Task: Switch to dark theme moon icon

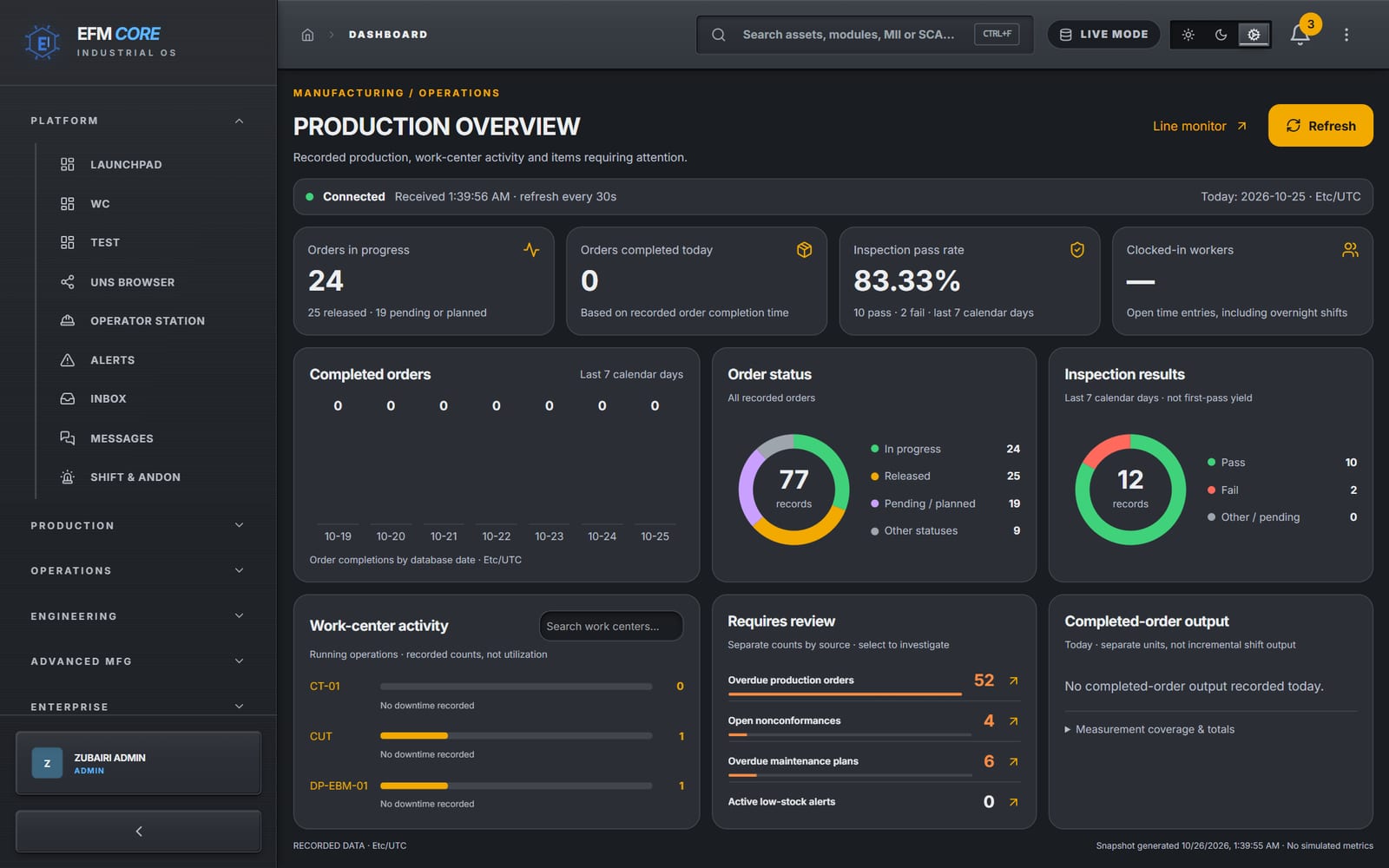Action: [x=1221, y=35]
